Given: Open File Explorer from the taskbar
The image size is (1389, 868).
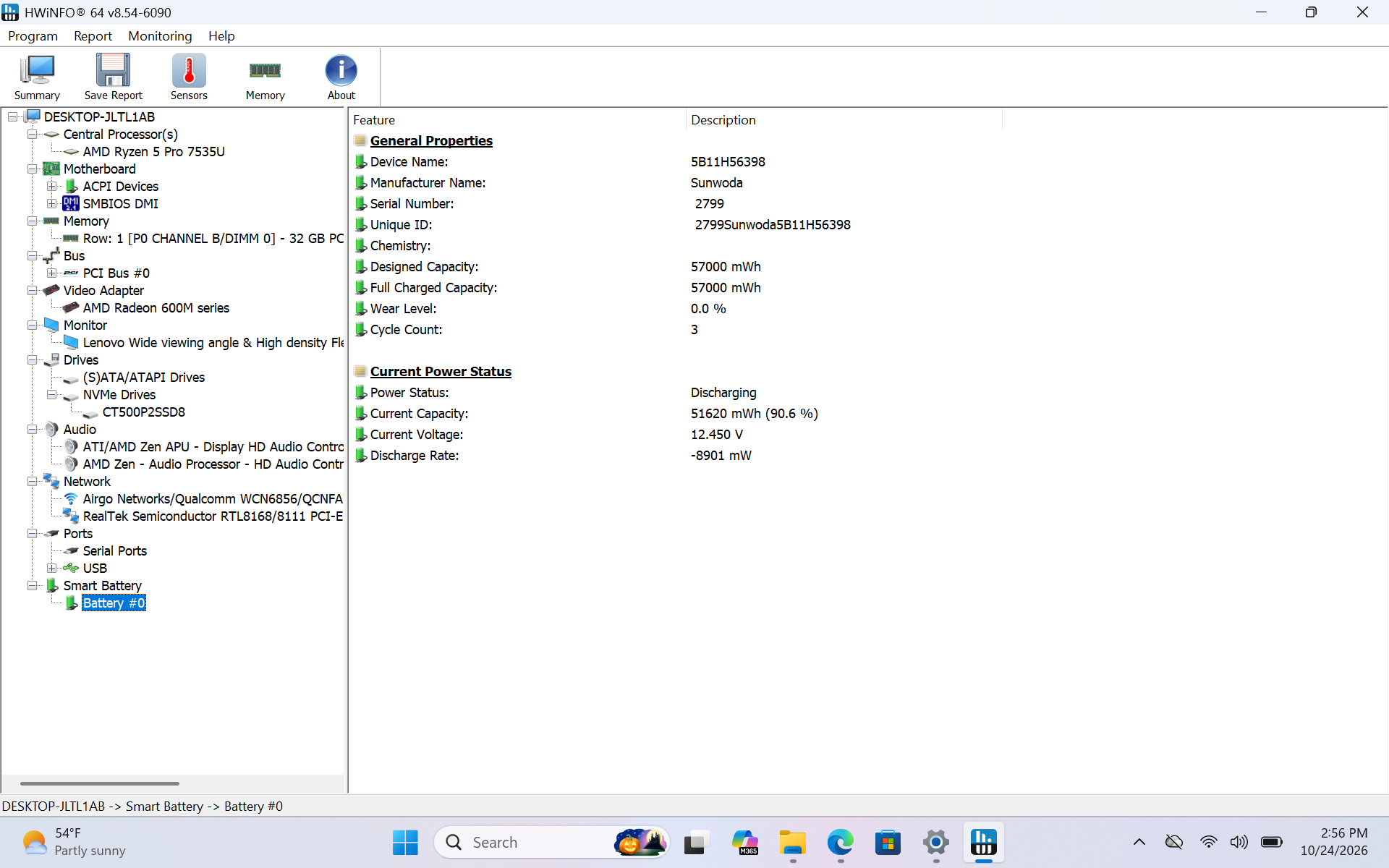Looking at the screenshot, I should [792, 842].
